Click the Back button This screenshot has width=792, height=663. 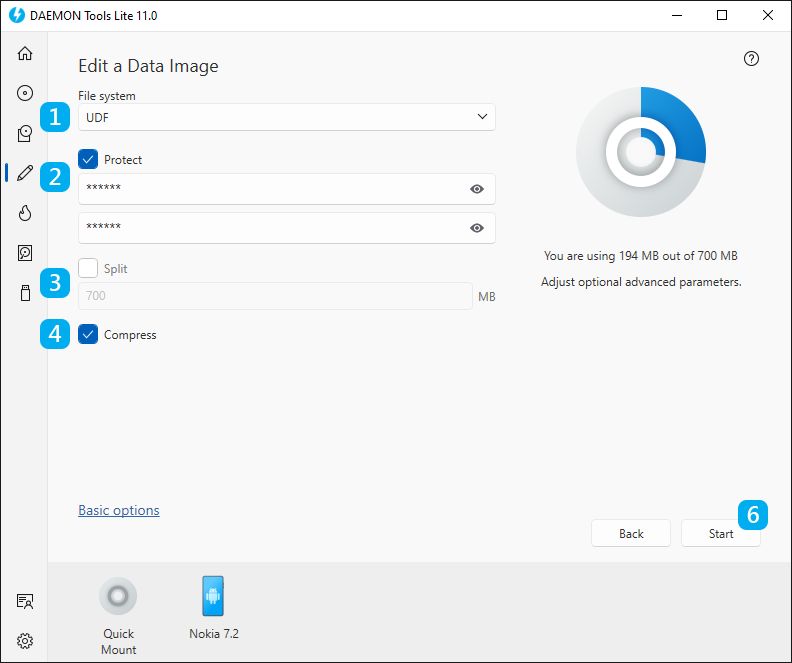pos(631,533)
